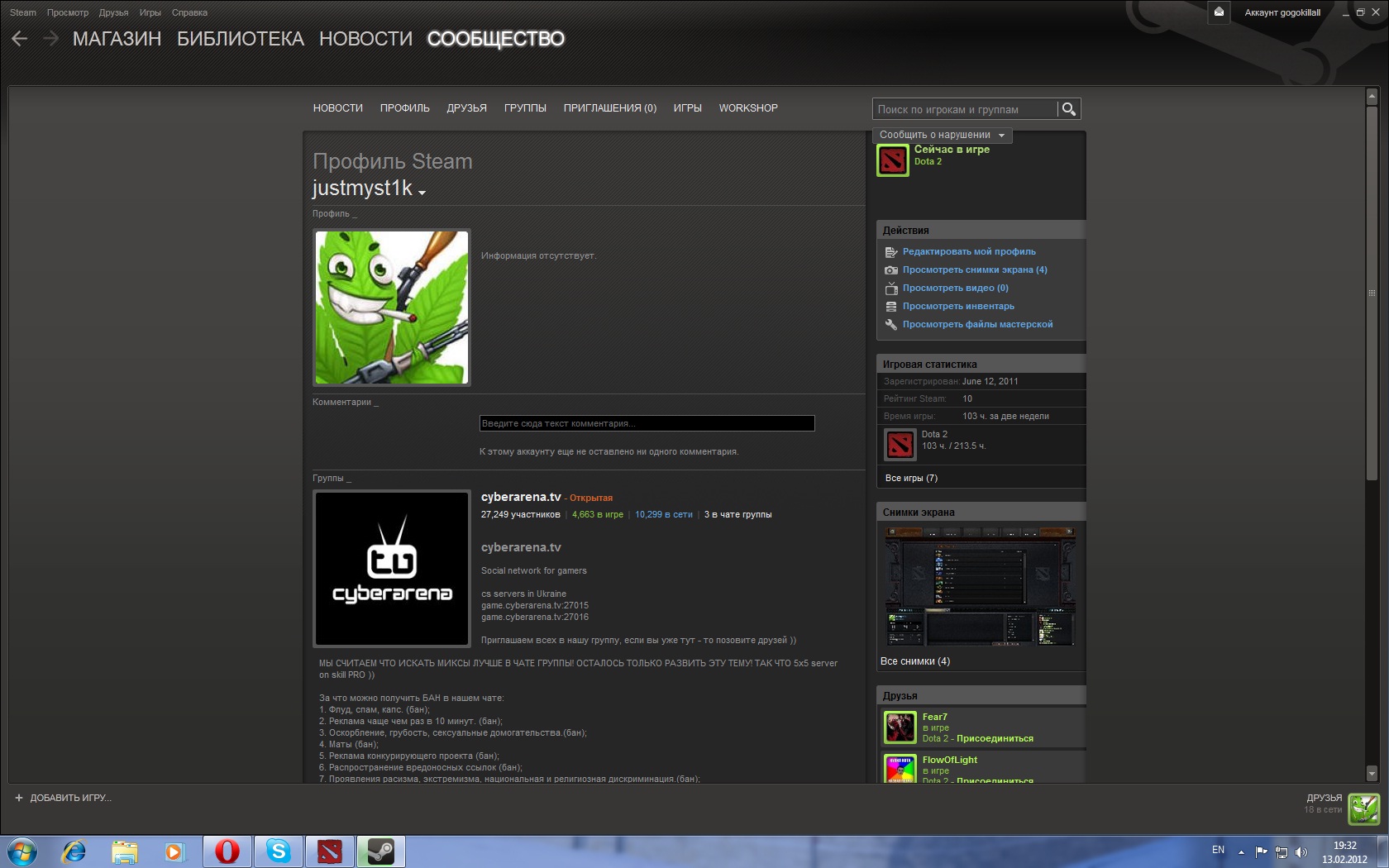Expand the justmyst1k name dropdown
This screenshot has height=868, width=1389.
point(422,193)
